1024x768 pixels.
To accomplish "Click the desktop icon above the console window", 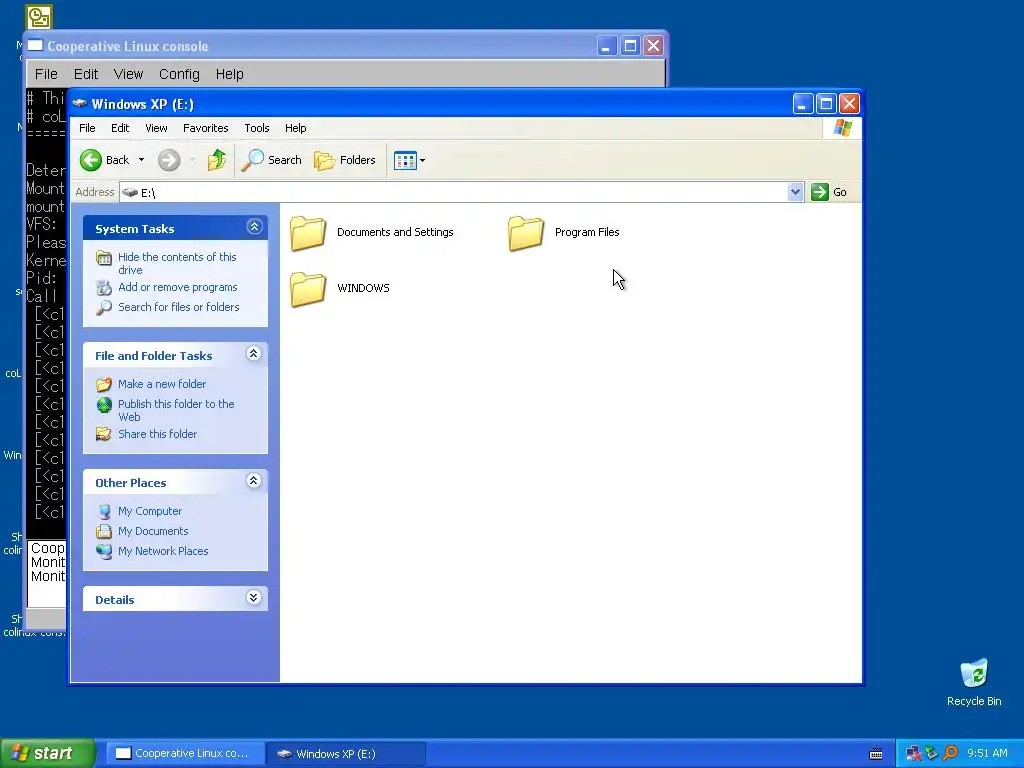I will 39,17.
